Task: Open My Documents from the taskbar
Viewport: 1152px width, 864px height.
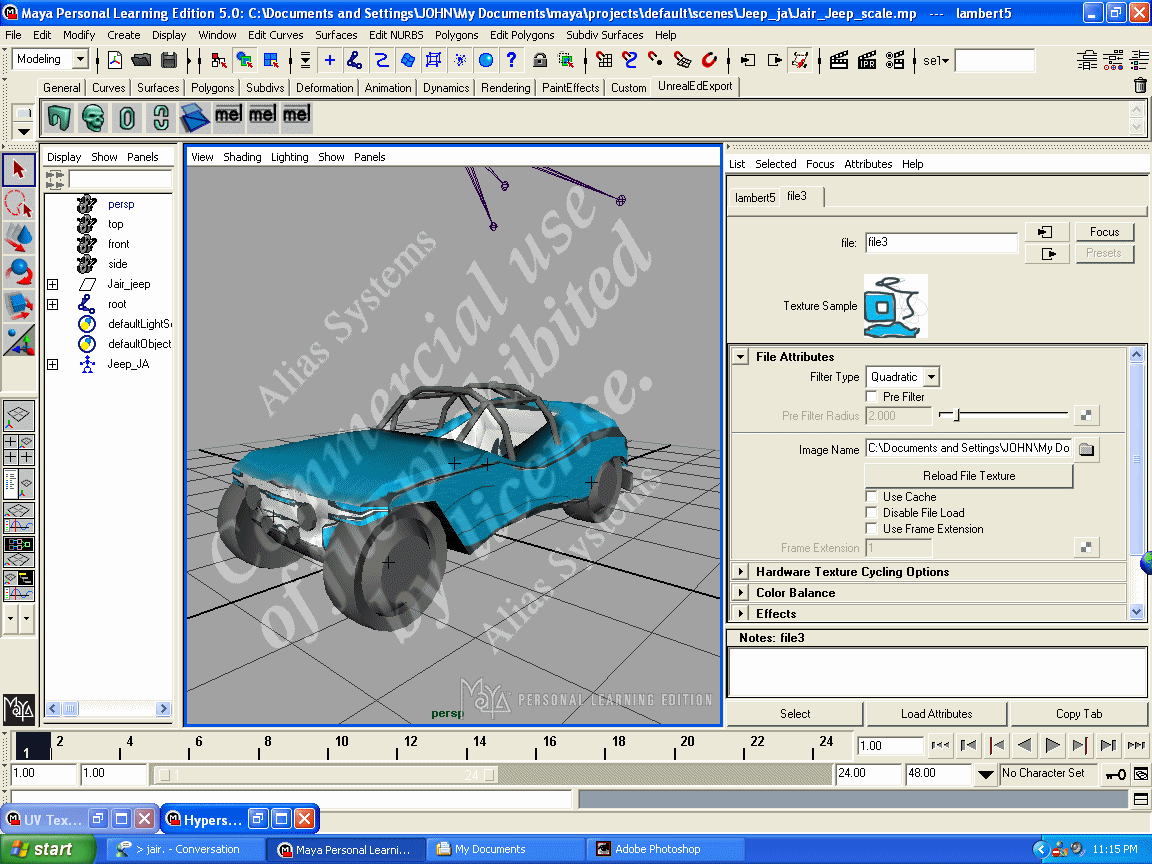Action: [x=506, y=849]
